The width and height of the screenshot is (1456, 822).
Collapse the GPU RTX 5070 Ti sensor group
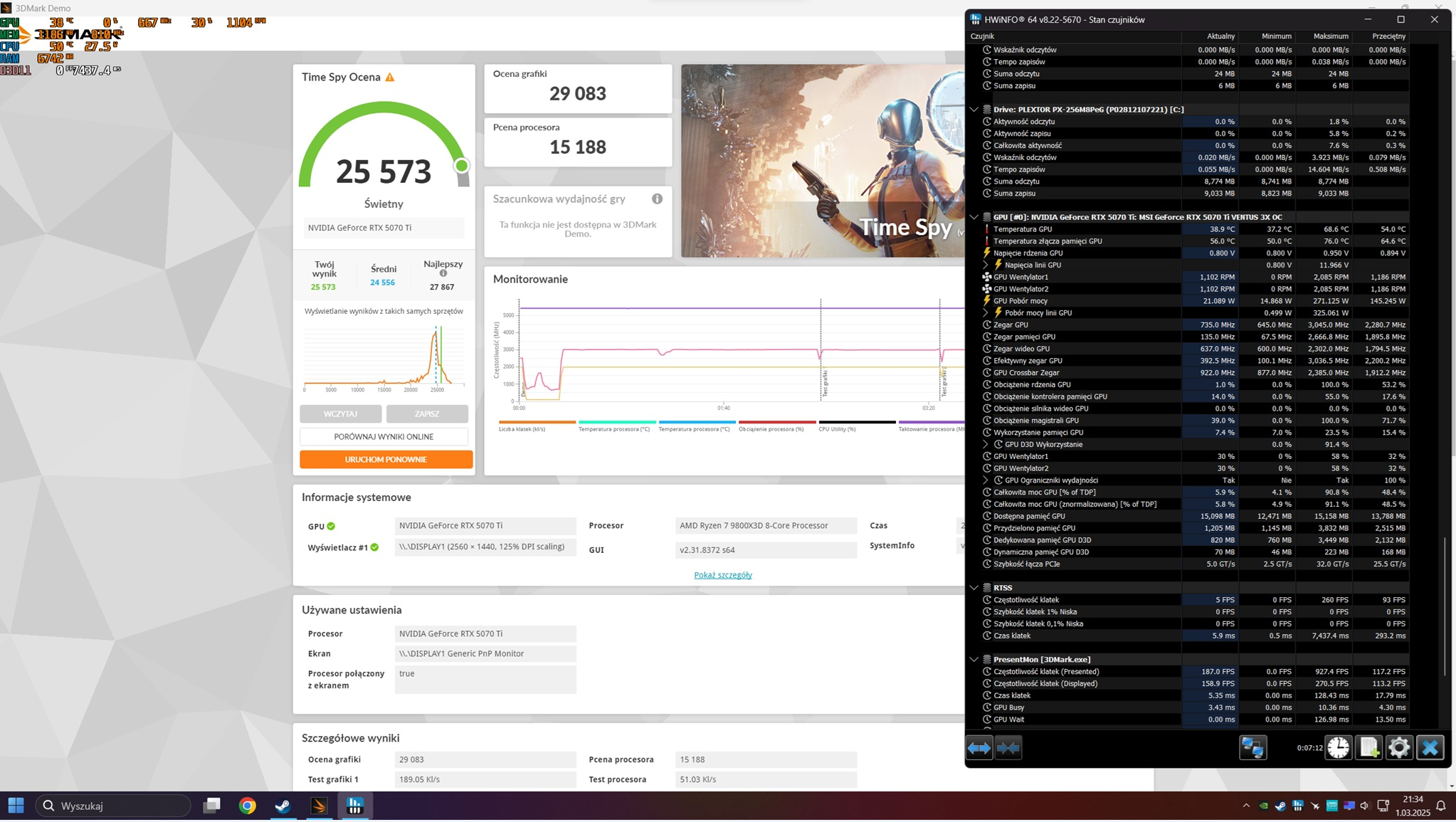[974, 217]
